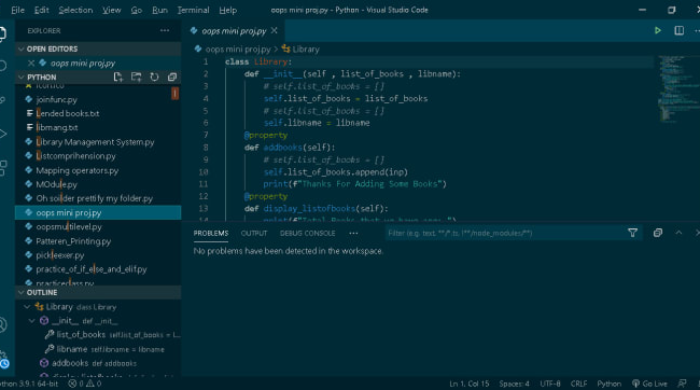Click Ln 1, Col 15 cursor position

point(469,383)
